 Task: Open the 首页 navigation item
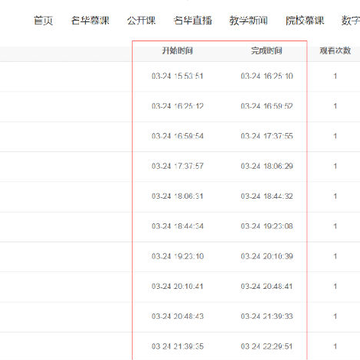click(43, 21)
